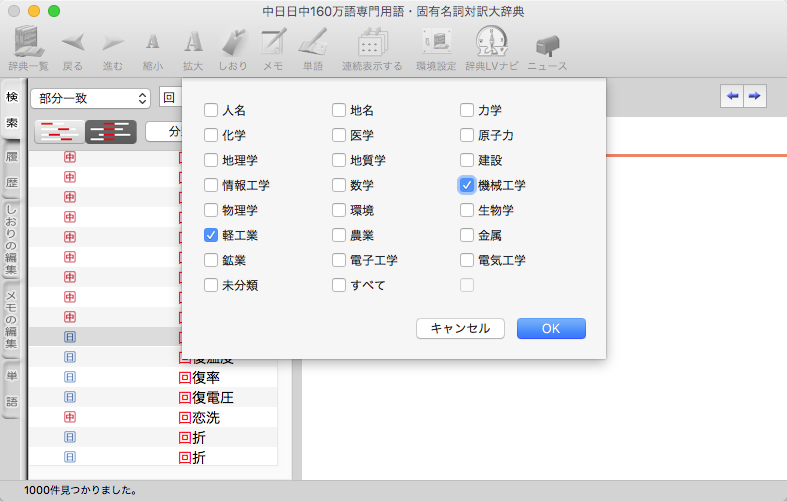The height and width of the screenshot is (501, 787).
Task: Confirm the category selection with OK
Action: point(551,329)
